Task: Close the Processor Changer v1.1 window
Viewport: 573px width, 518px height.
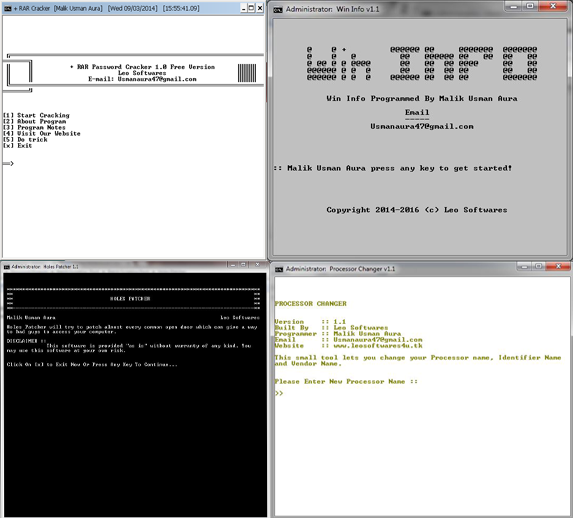Action: (x=558, y=267)
